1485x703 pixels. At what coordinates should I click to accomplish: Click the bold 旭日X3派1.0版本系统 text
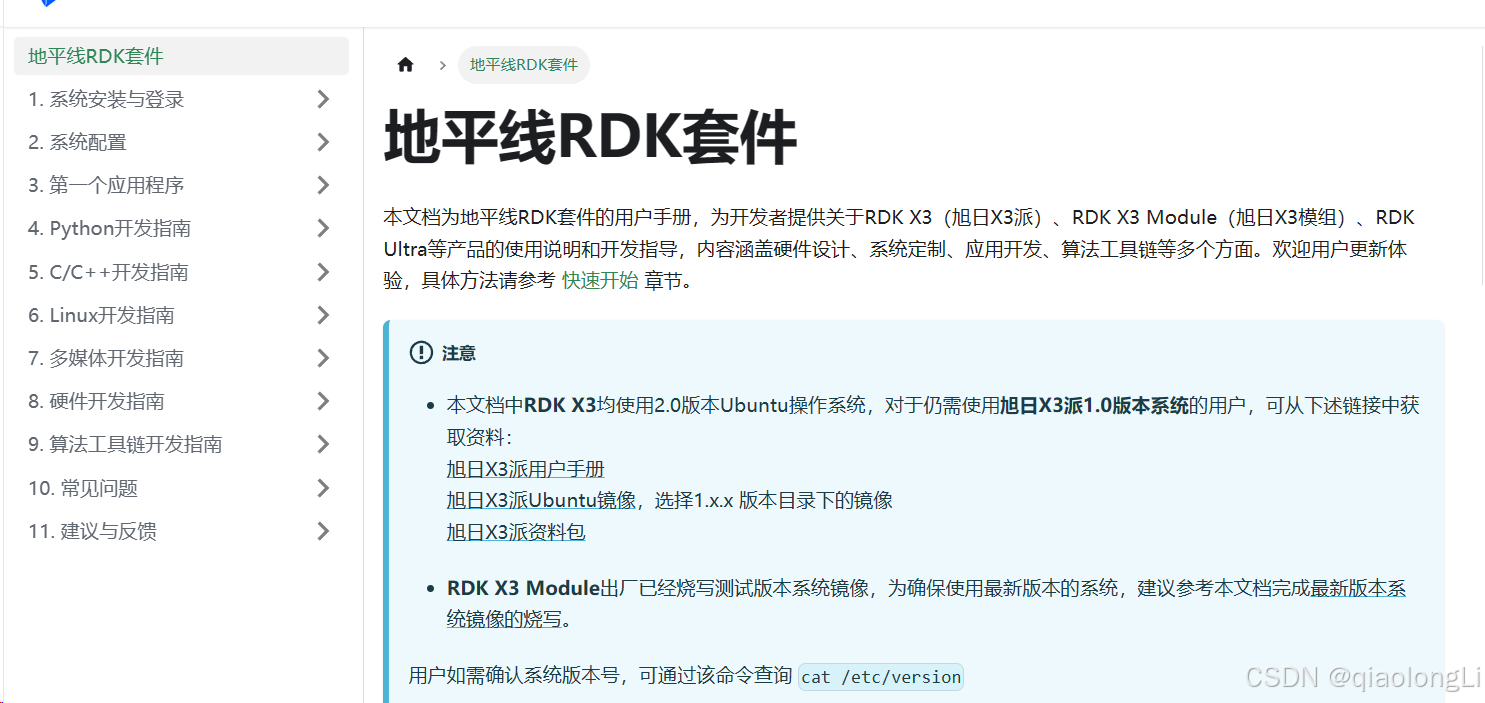(x=1094, y=405)
